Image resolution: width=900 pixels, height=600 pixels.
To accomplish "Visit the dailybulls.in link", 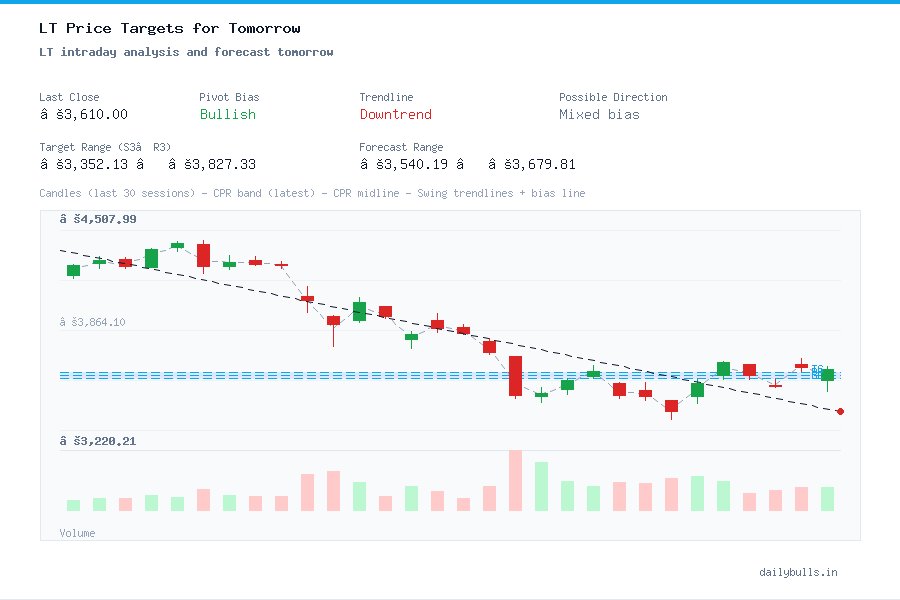I will pos(800,572).
